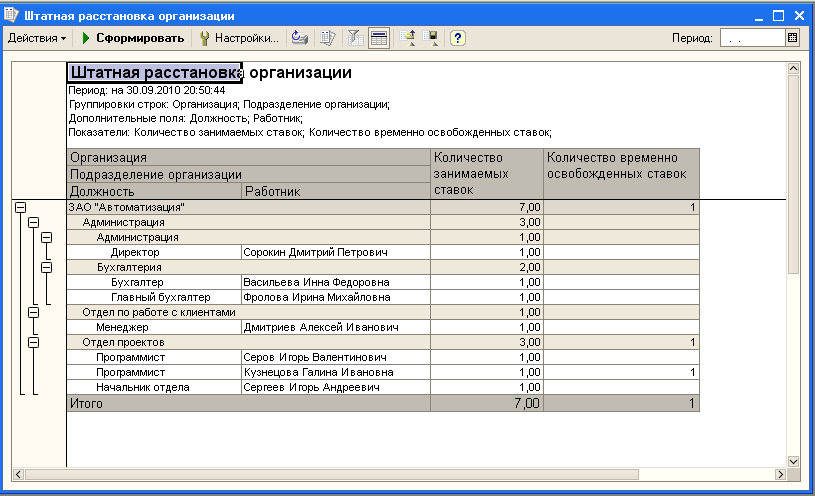Click the Период date input field
Screen dimensions: 815x496
coord(752,38)
